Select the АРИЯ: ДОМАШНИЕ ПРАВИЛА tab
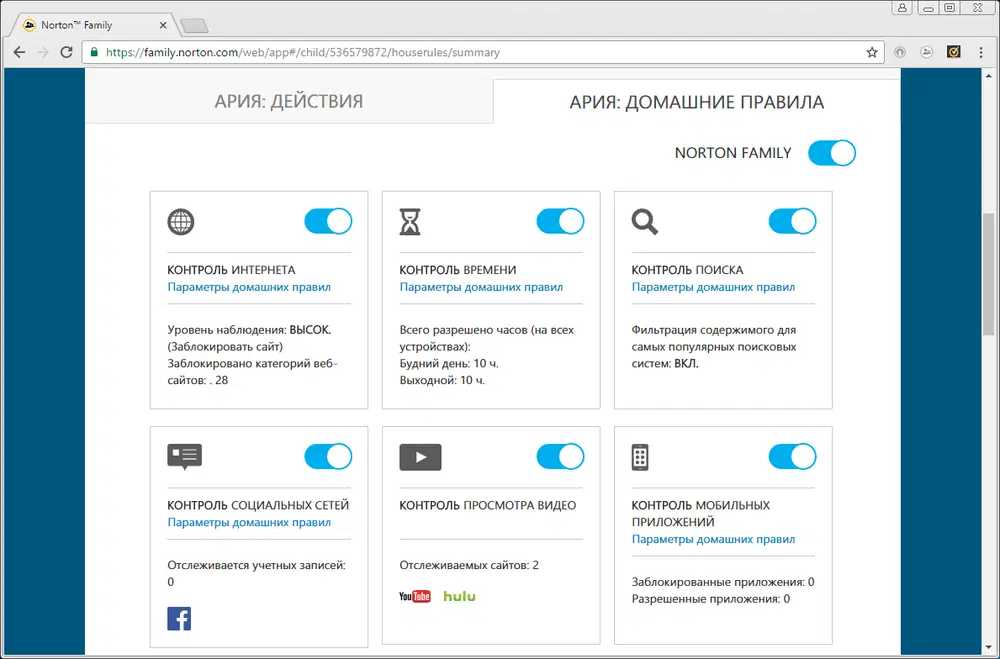 [x=696, y=101]
